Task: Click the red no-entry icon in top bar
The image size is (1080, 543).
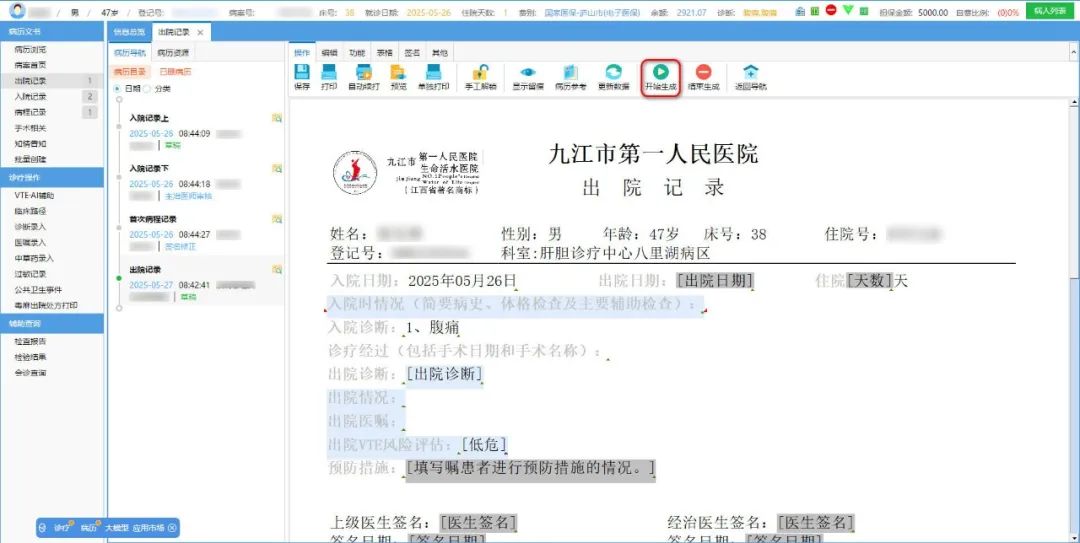Action: click(x=831, y=10)
